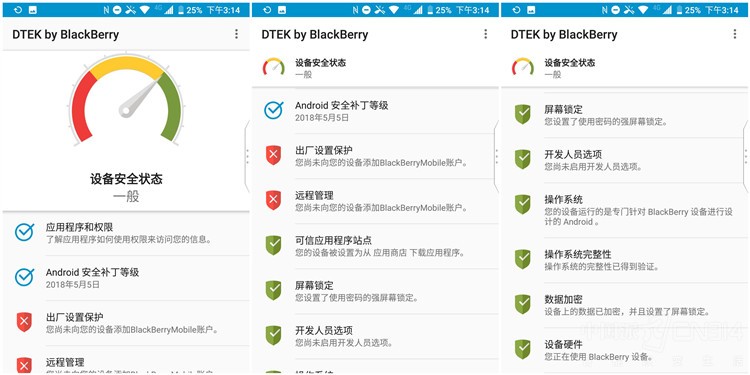This screenshot has height=375, width=750.
Task: Tap blue check beside Android 安全补丁等级, middle screen
Action: (x=274, y=110)
